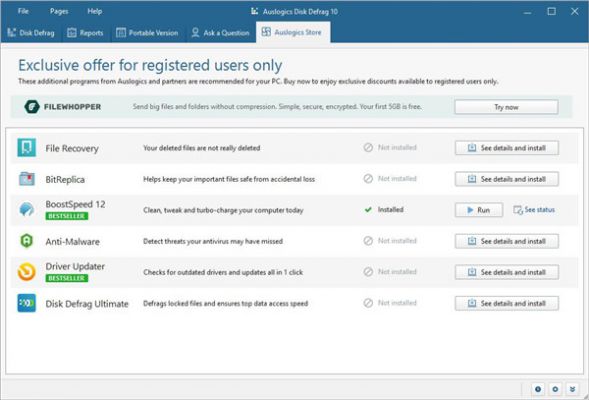Open the File menu

23,11
